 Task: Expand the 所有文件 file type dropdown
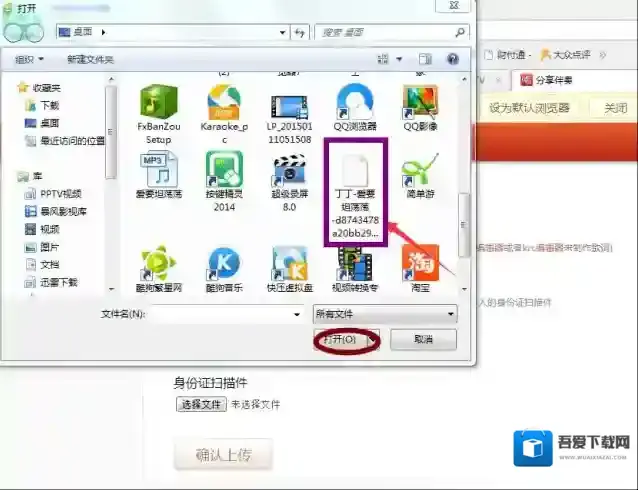[384, 313]
